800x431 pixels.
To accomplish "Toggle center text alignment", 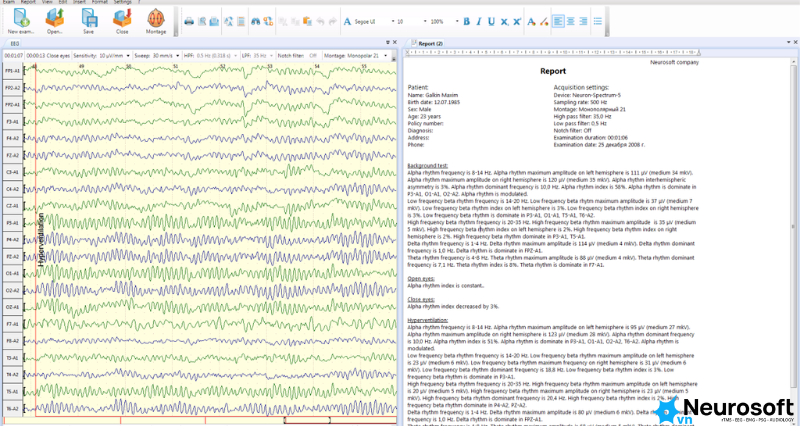I will point(570,21).
